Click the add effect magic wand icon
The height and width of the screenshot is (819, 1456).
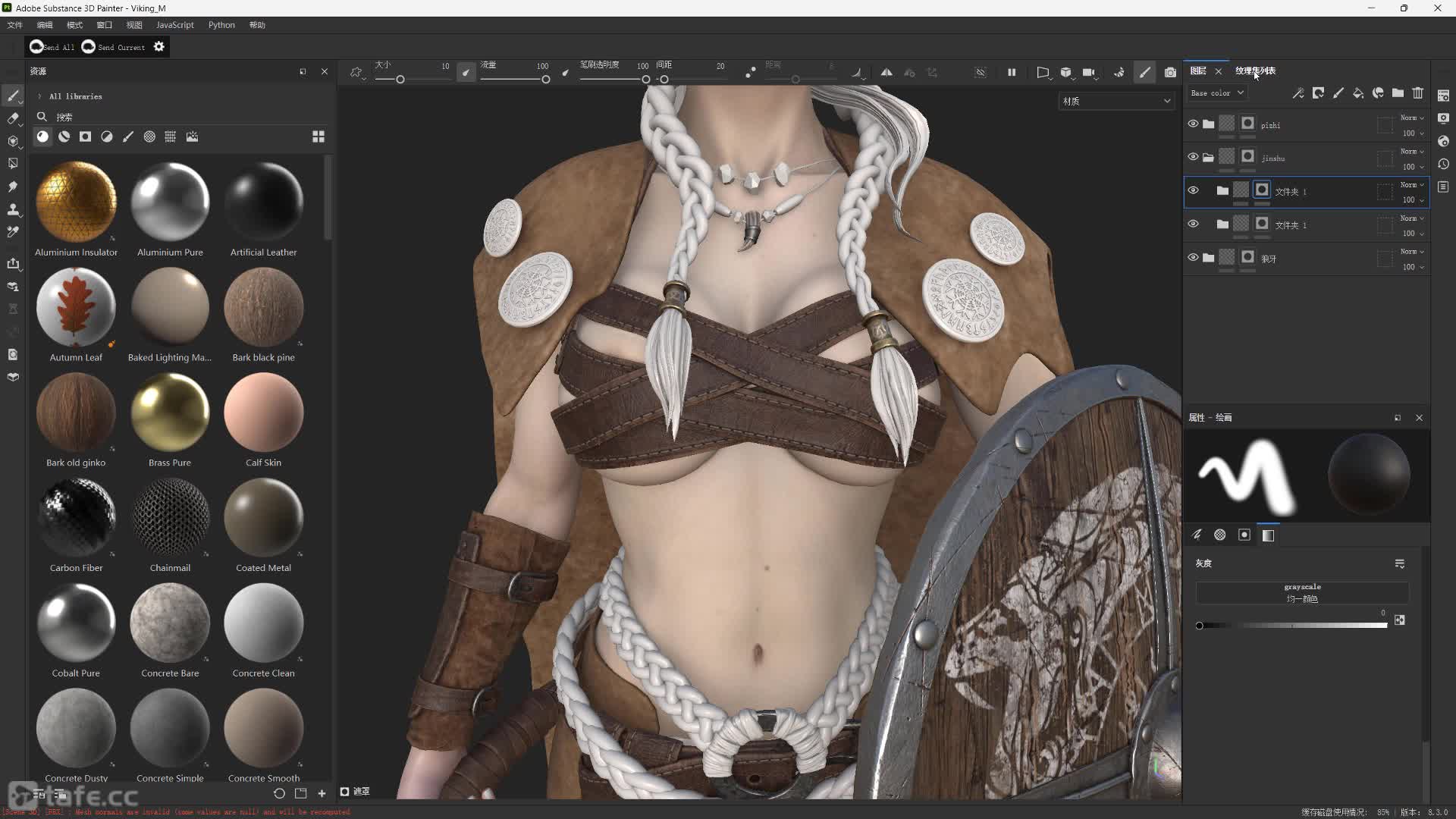[1298, 93]
